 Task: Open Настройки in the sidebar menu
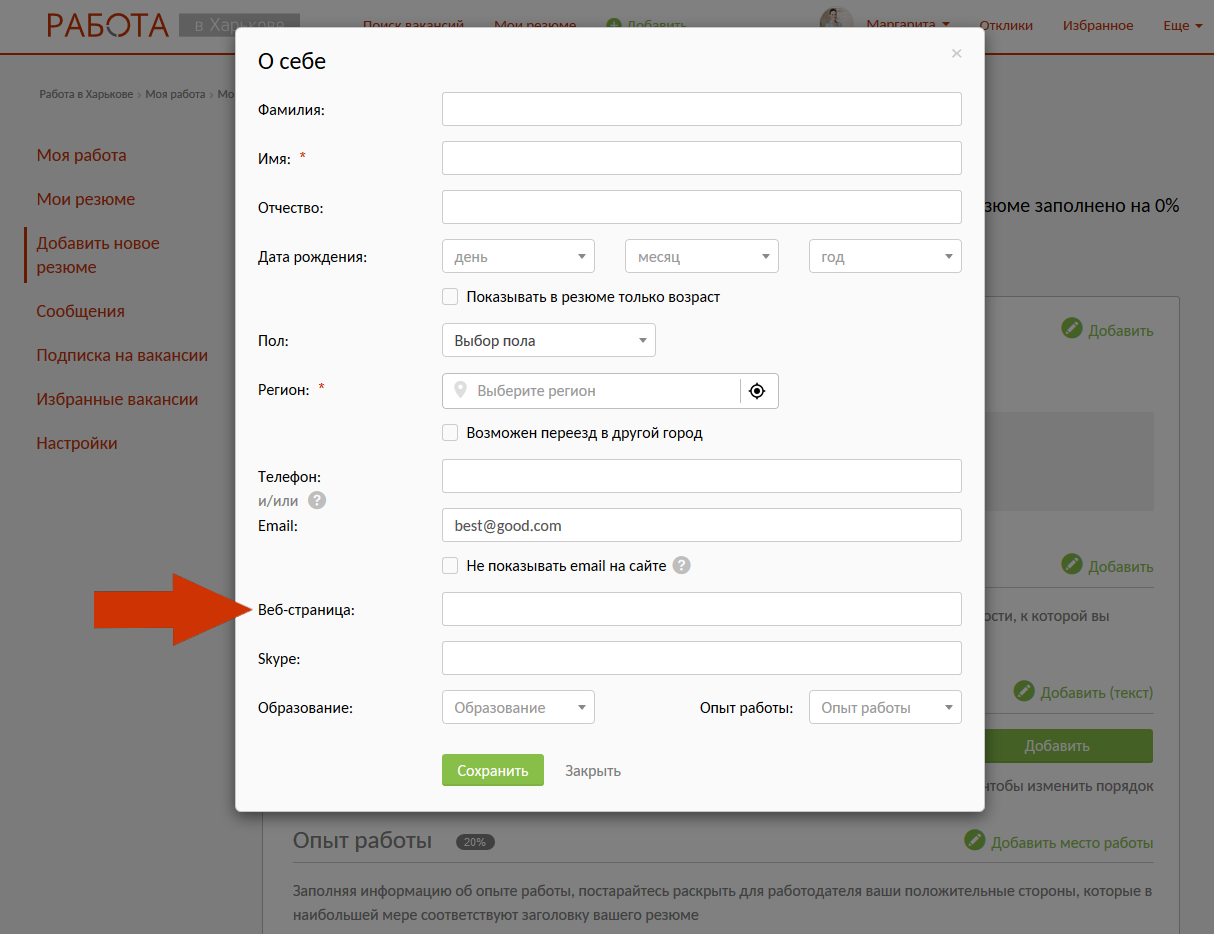coord(77,443)
